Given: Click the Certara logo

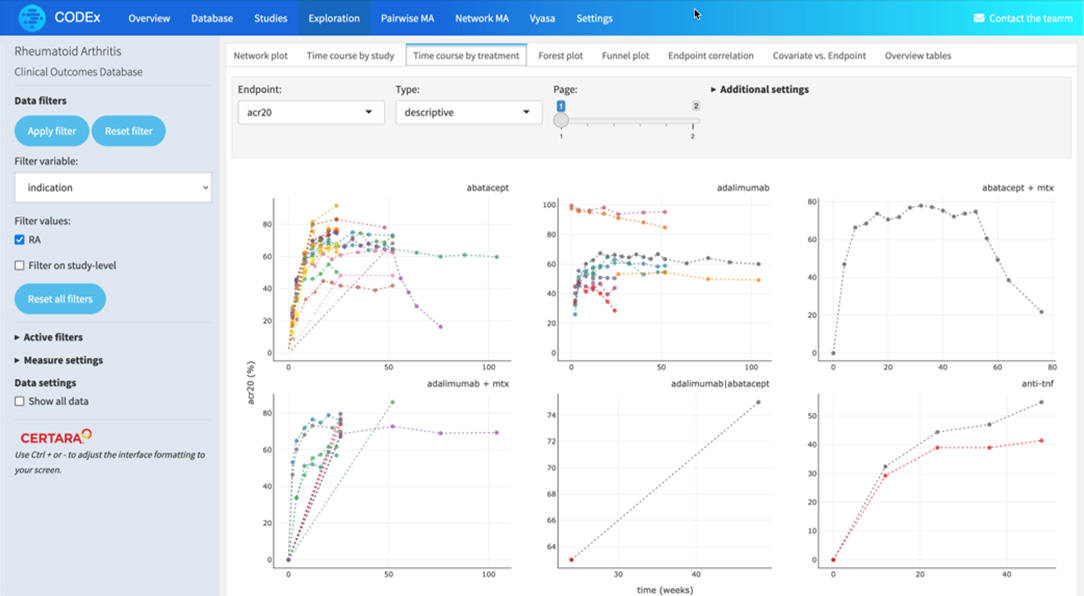Looking at the screenshot, I should point(56,436).
